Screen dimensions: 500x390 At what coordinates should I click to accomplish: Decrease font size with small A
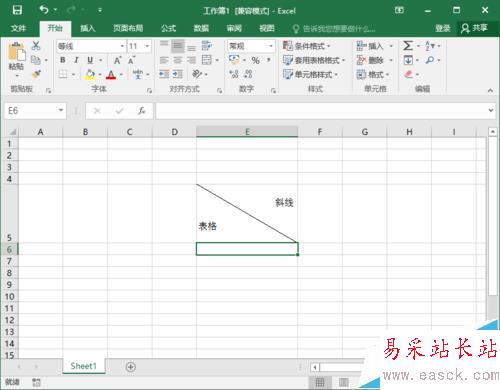(x=131, y=60)
